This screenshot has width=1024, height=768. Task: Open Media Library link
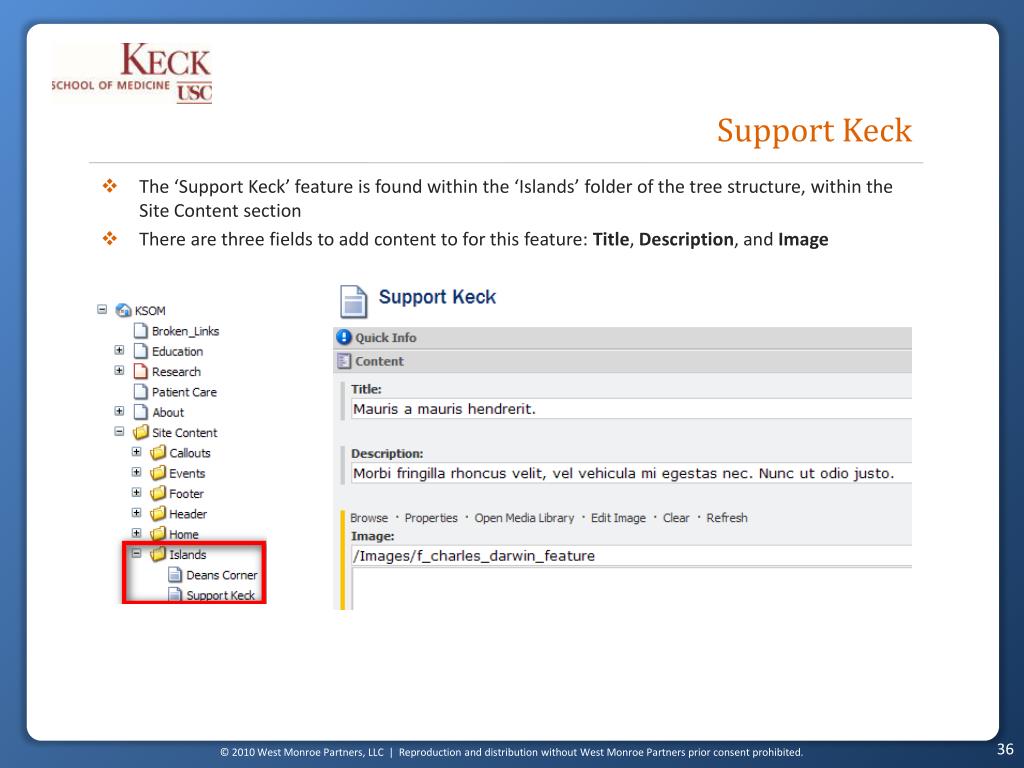[524, 518]
